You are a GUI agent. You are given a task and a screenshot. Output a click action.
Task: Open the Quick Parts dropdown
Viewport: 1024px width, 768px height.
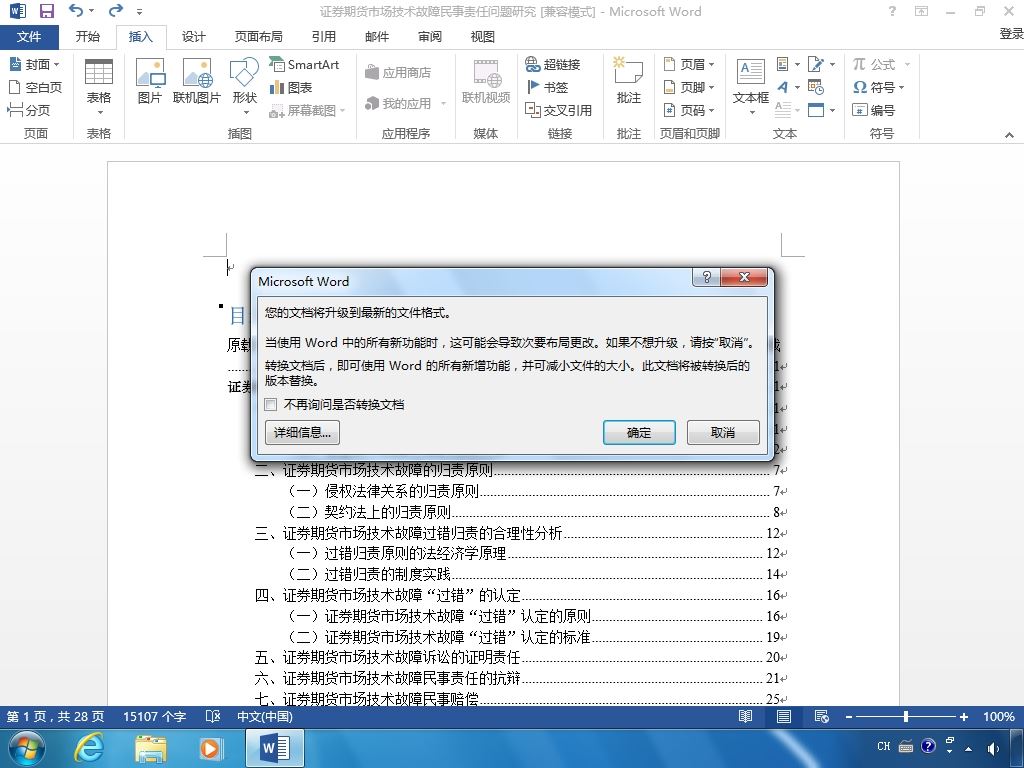pyautogui.click(x=788, y=64)
